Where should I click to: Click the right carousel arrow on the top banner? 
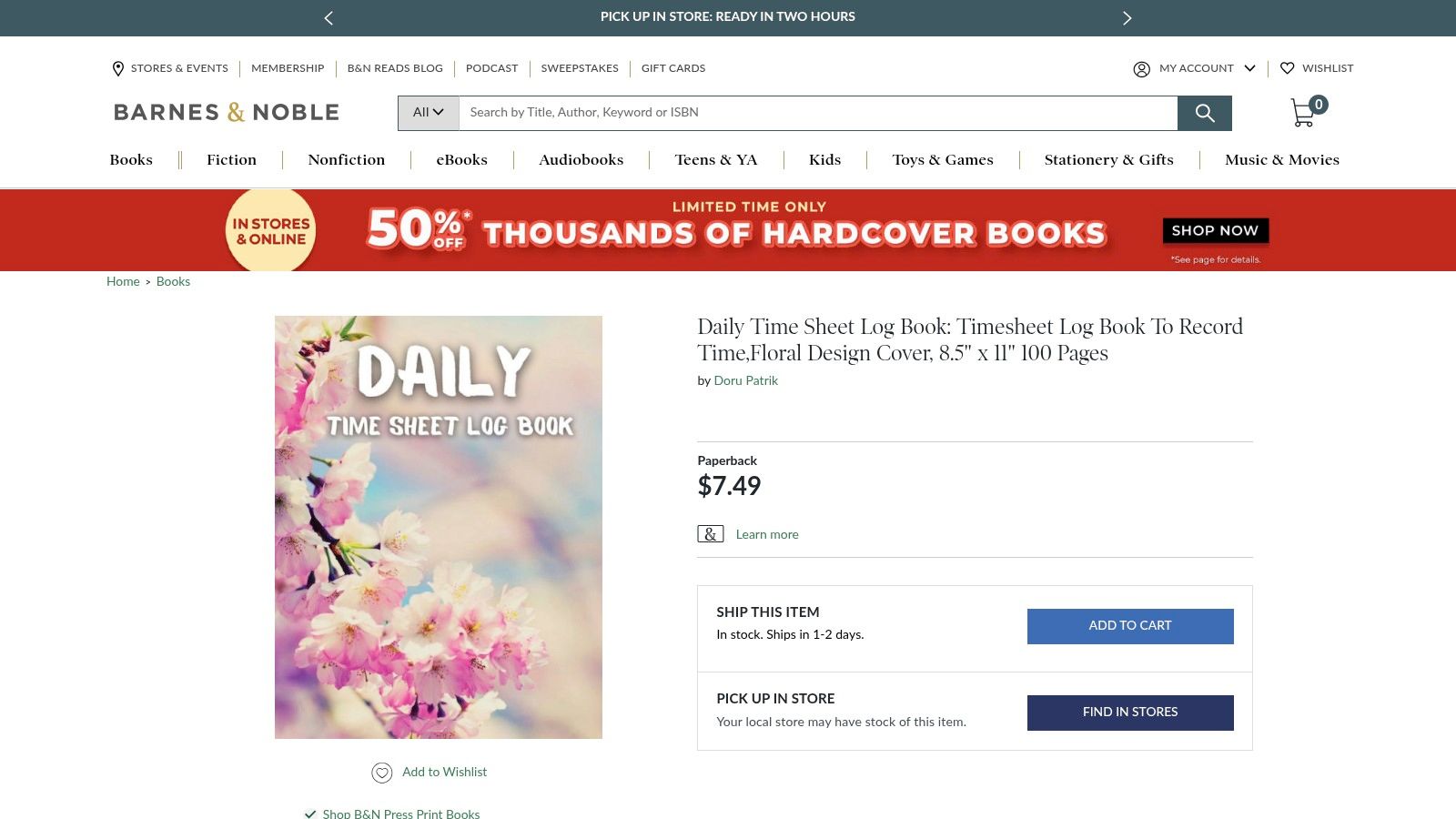[1127, 17]
